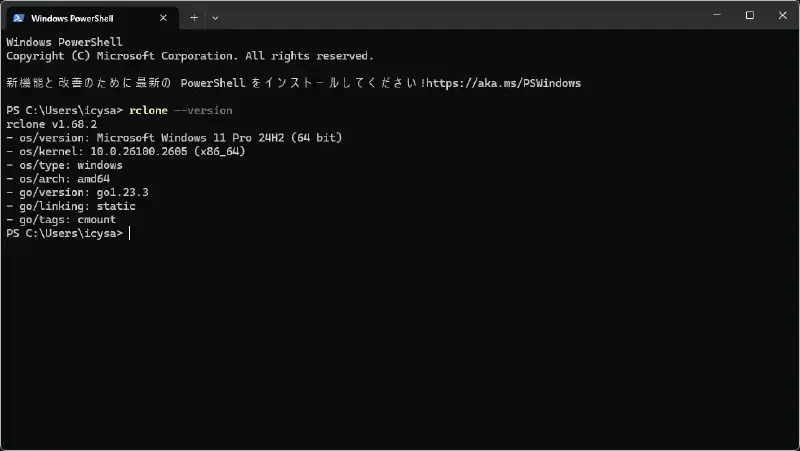Click the rclone command text

[148, 111]
